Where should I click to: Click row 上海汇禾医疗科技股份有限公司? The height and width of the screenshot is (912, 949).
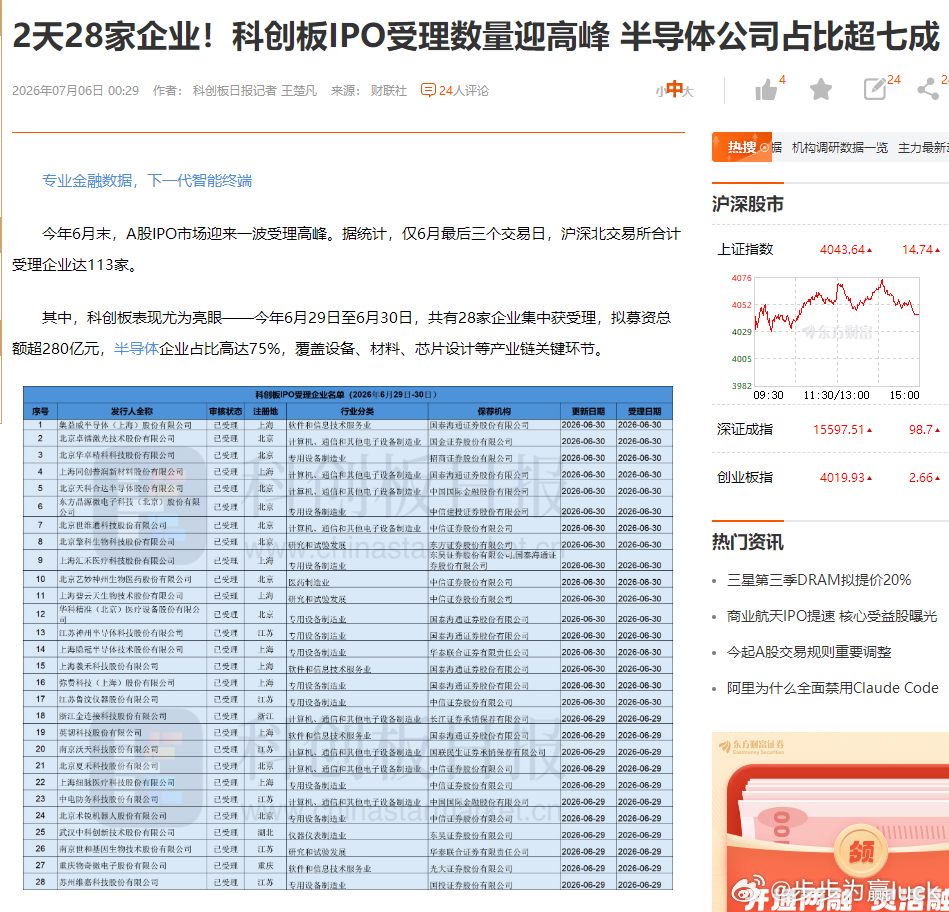347,561
